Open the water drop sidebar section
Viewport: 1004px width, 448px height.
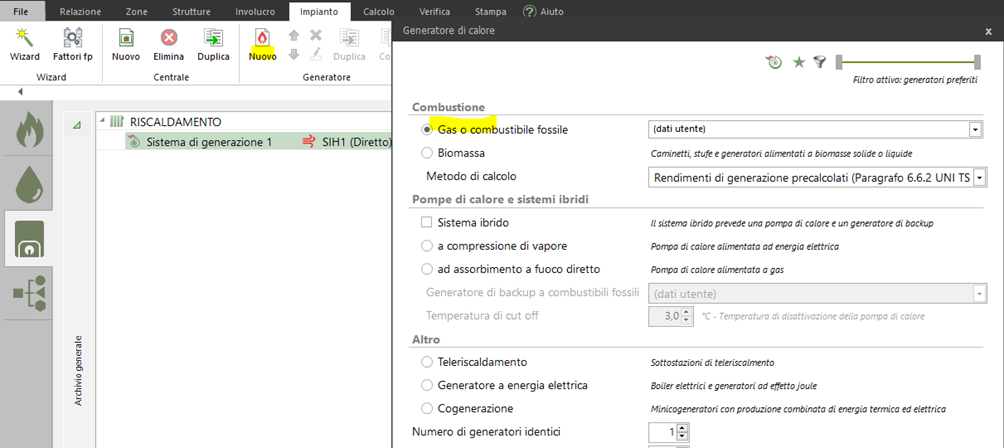(x=30, y=187)
